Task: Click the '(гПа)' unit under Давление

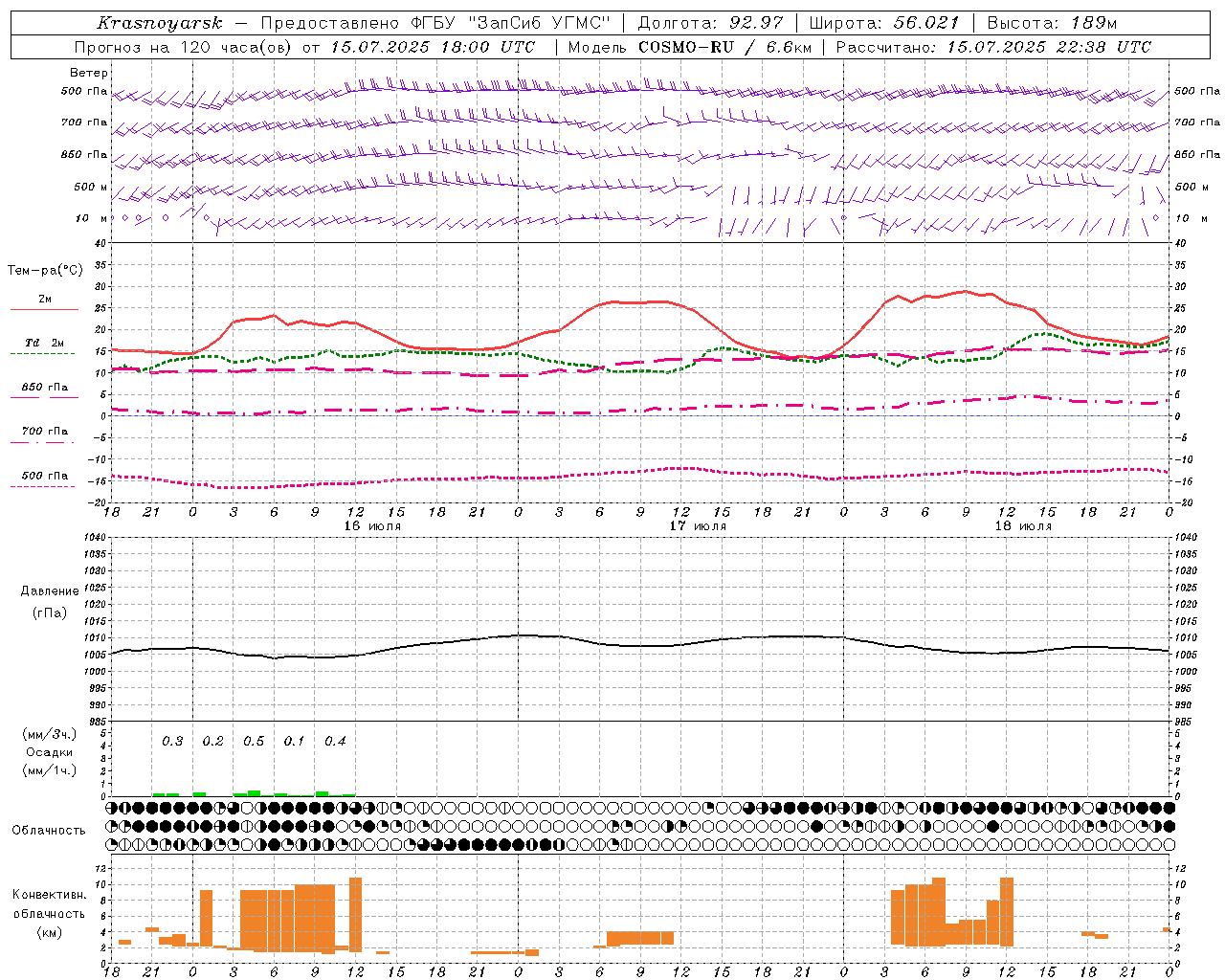Action: pos(49,612)
